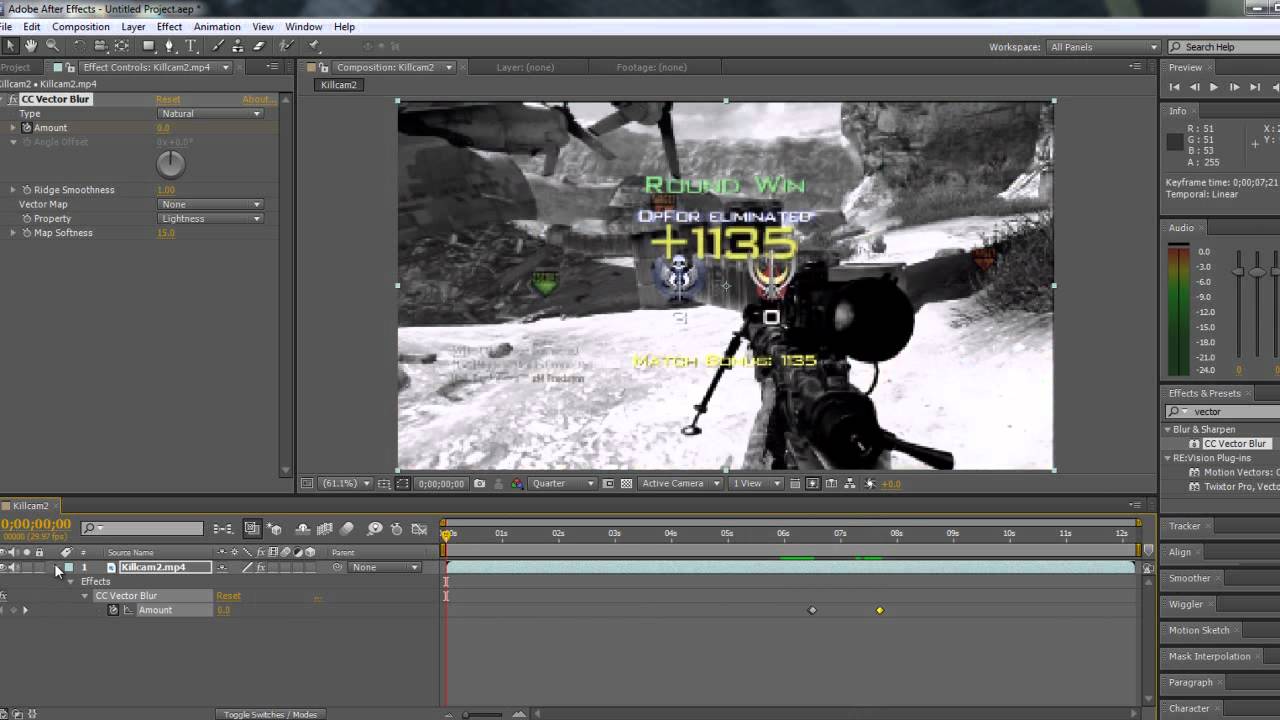Expand the Ridge Smoothness property
Screen dimensions: 1280x720
point(13,190)
